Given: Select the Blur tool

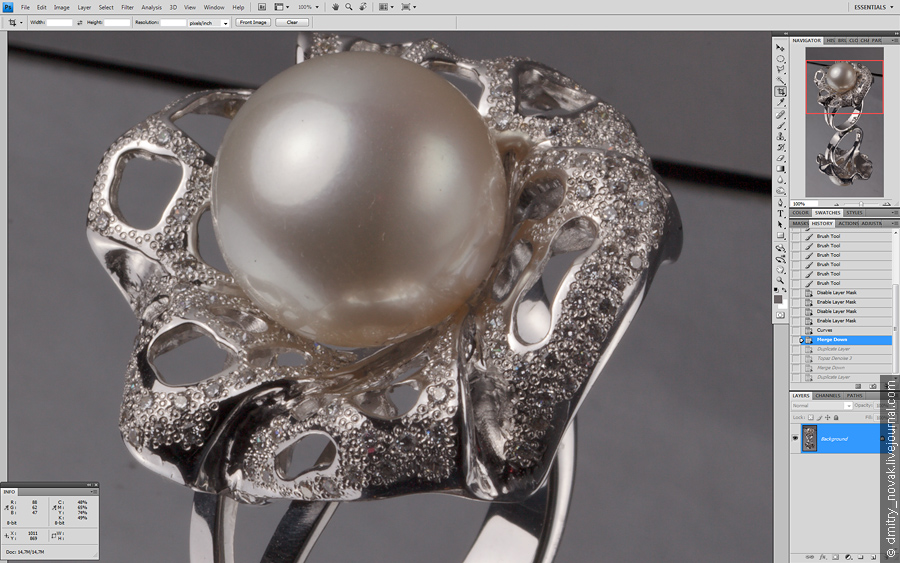Looking at the screenshot, I should (780, 180).
